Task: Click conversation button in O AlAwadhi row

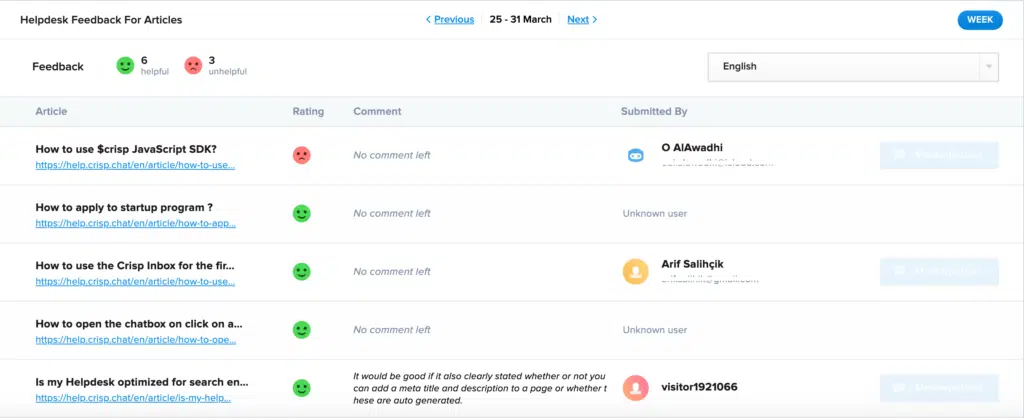Action: point(939,155)
